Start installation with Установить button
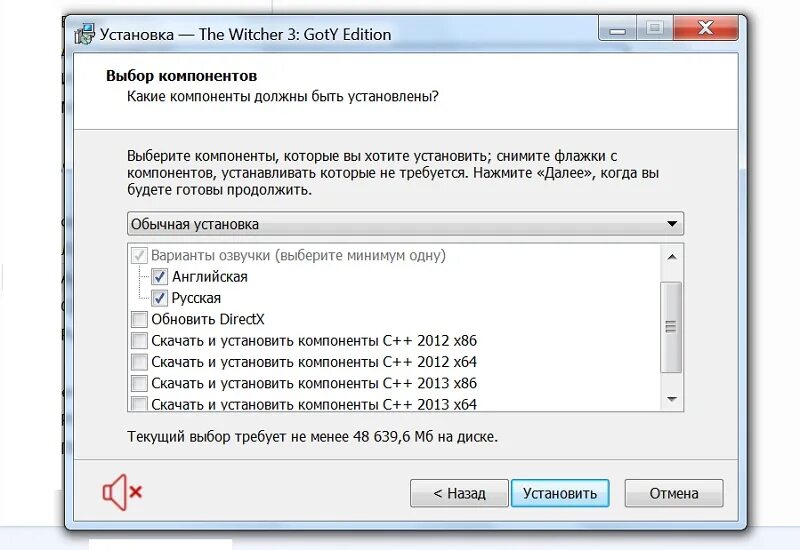 point(560,493)
